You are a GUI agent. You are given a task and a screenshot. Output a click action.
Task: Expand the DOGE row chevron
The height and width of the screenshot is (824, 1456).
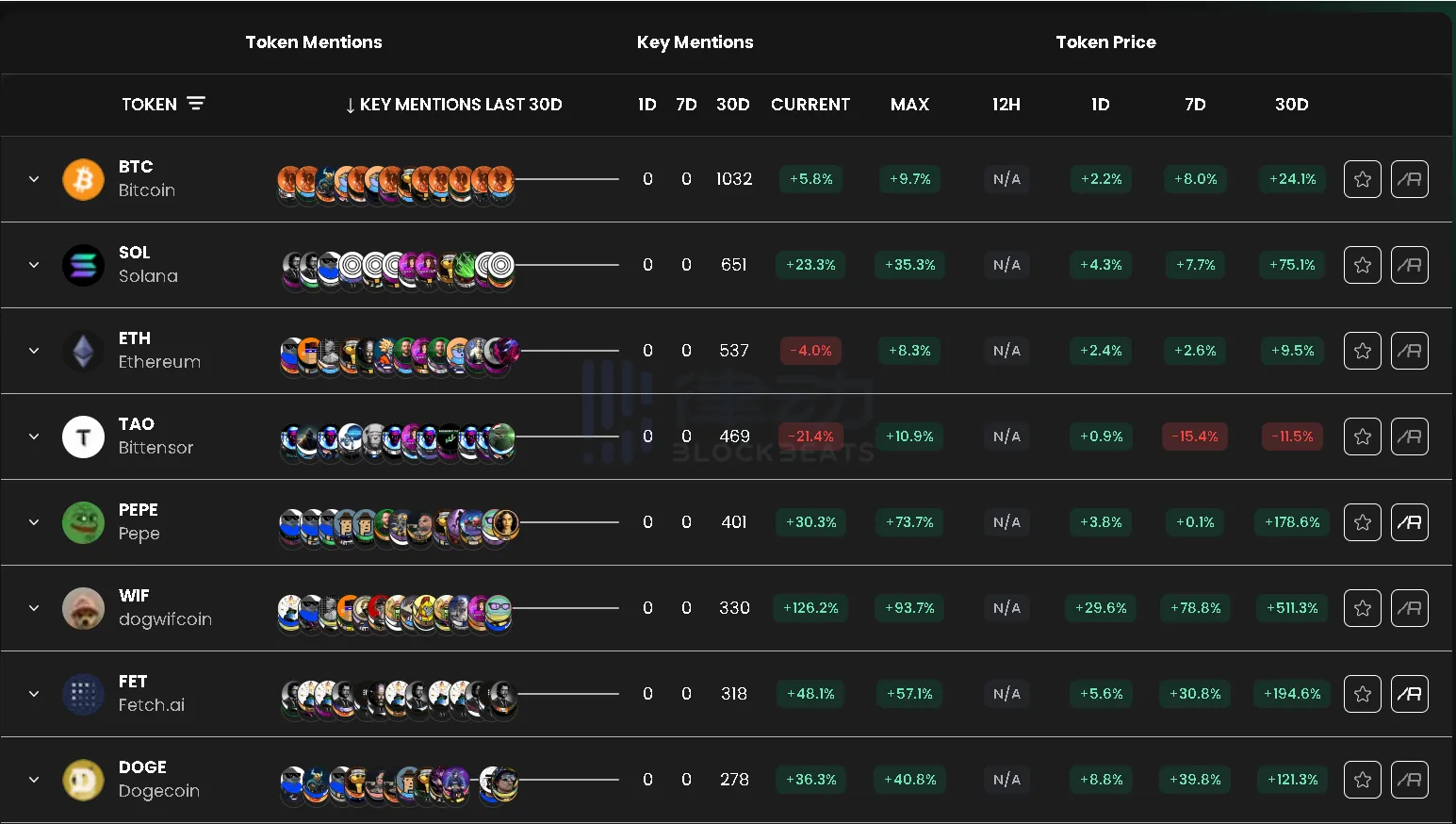click(34, 780)
